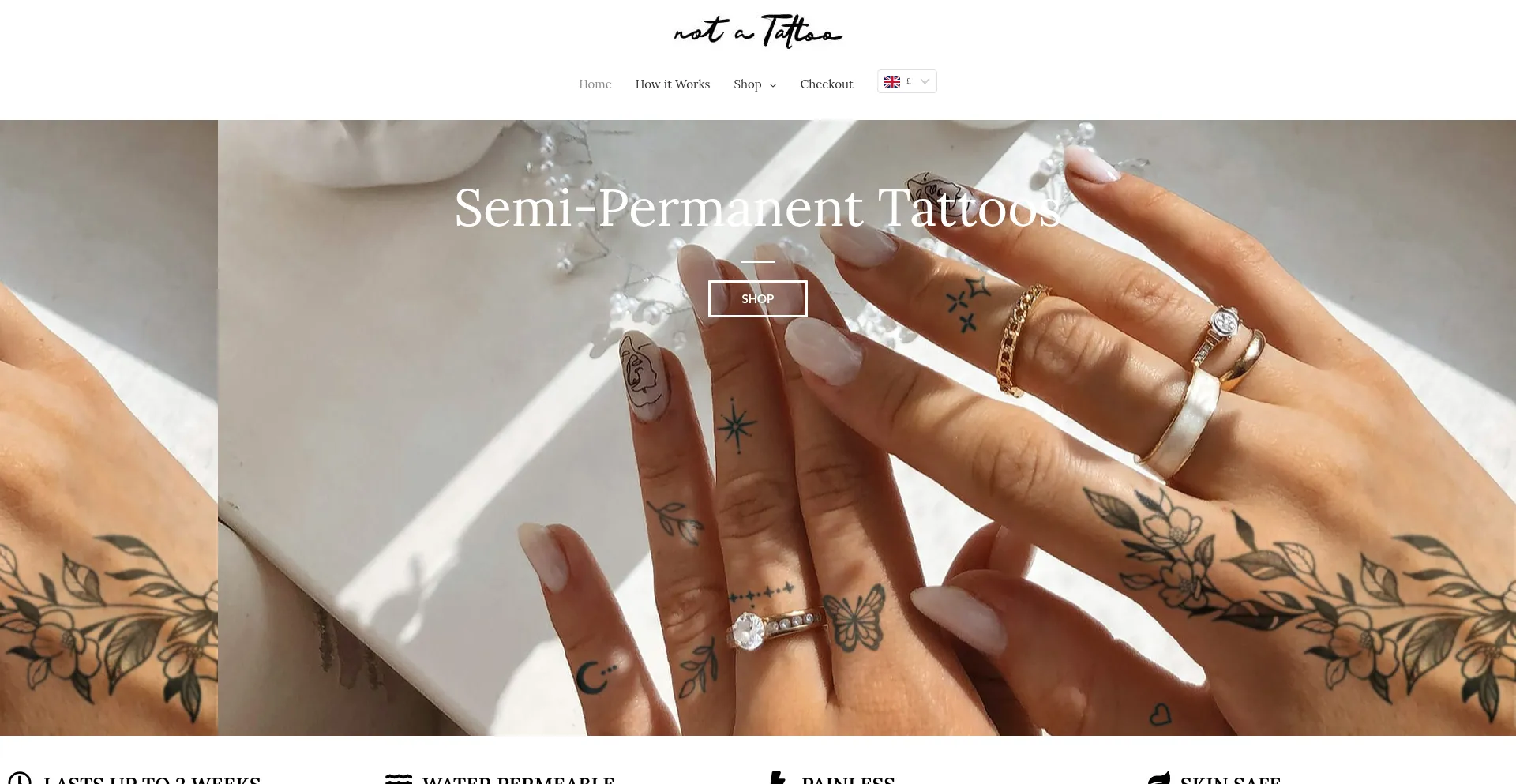
Task: Click the Painless heading text
Action: coord(848,779)
